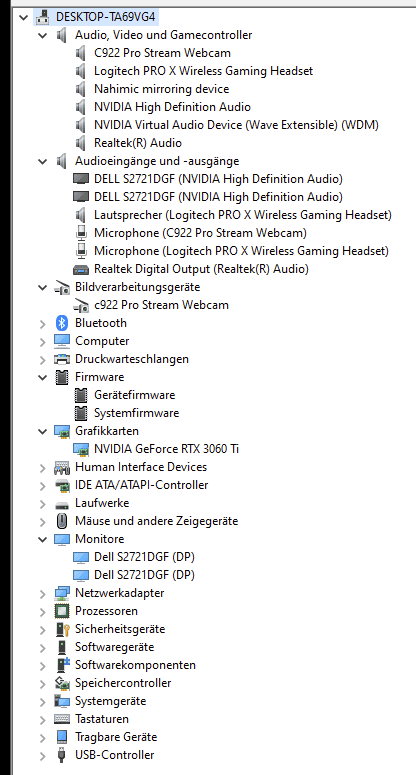This screenshot has height=775, width=416.
Task: Click the Laufwerke drive icon
Action: pyautogui.click(x=62, y=504)
